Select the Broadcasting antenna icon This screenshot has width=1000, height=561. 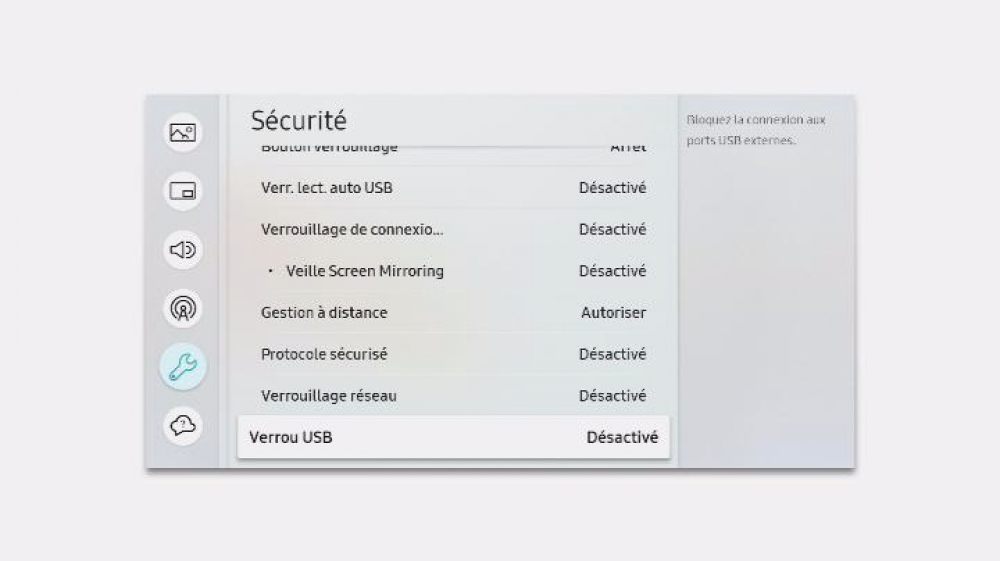coord(183,309)
